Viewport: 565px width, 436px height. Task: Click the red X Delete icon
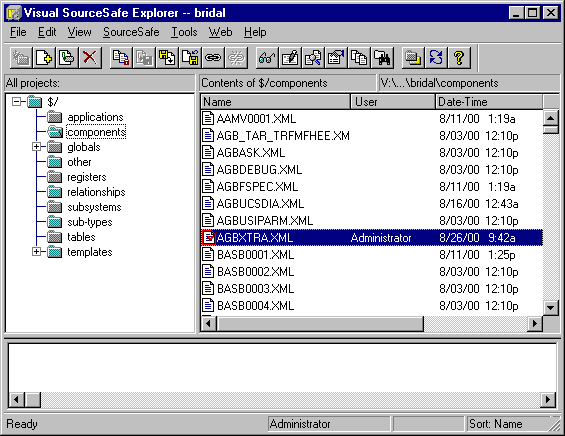click(x=90, y=58)
